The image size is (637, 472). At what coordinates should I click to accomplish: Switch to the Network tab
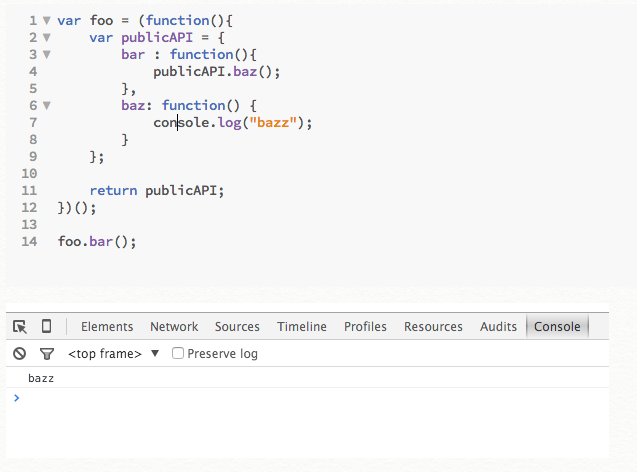tap(174, 327)
